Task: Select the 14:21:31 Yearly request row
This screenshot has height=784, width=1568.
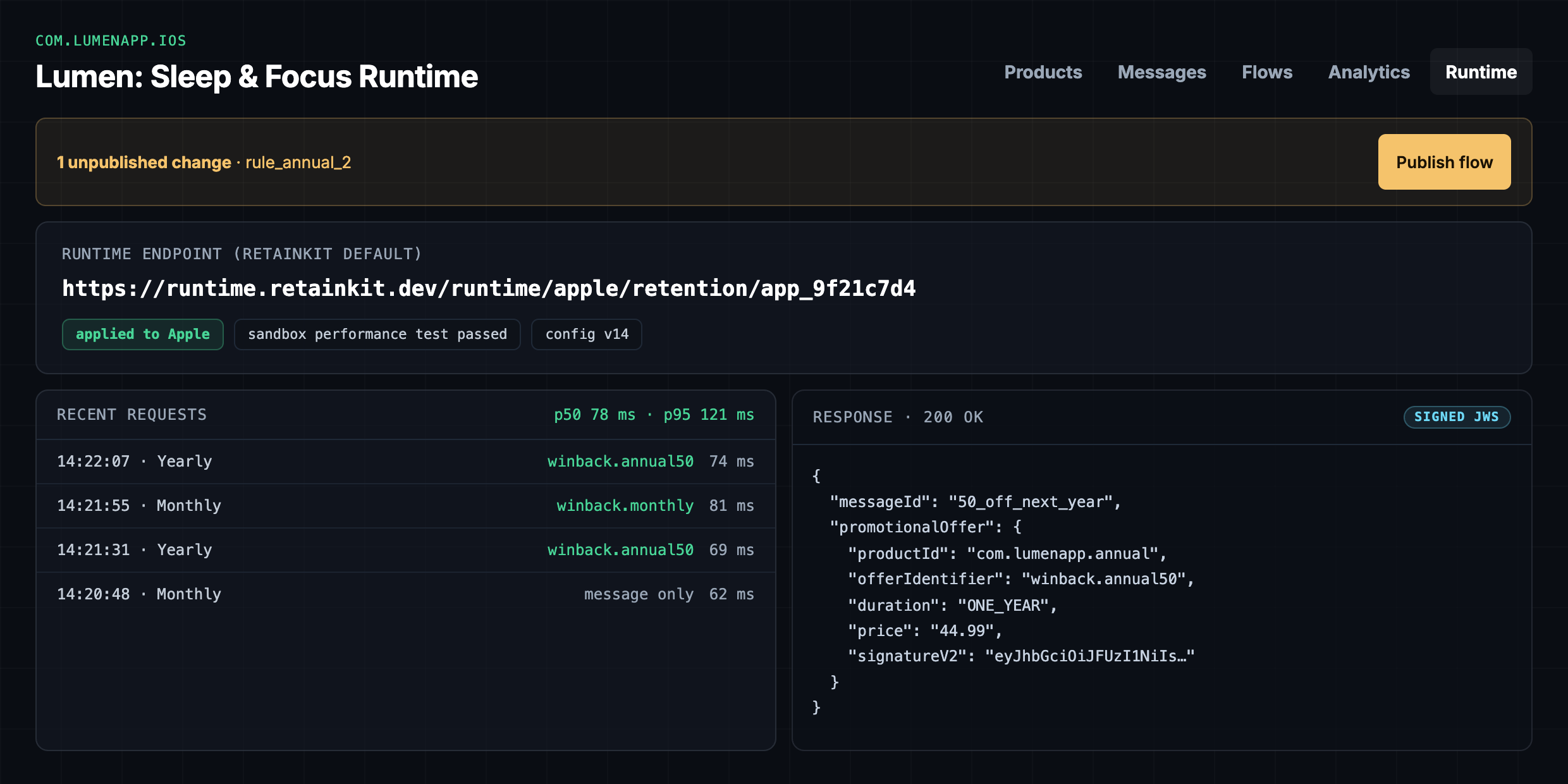Action: pos(405,550)
